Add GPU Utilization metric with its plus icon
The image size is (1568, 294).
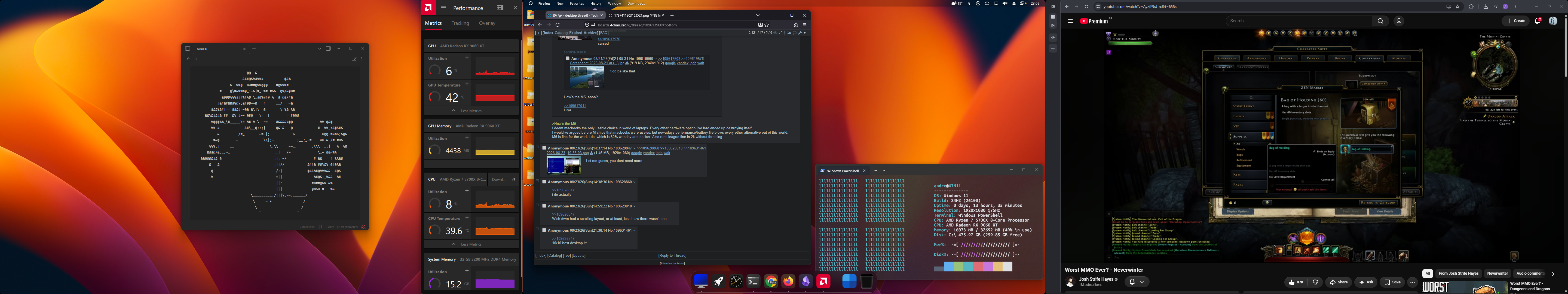click(467, 57)
